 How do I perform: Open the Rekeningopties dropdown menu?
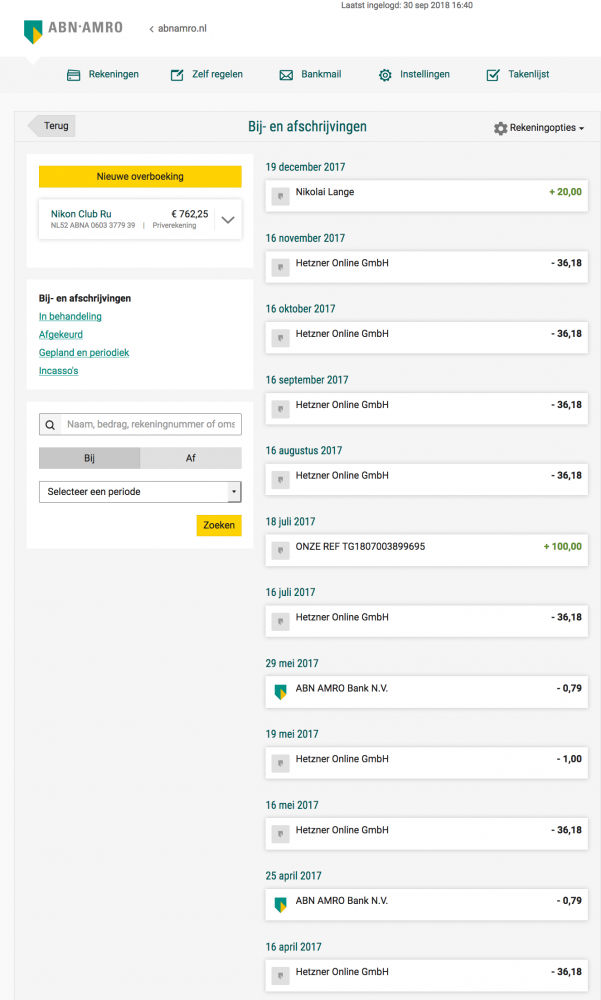pos(539,128)
